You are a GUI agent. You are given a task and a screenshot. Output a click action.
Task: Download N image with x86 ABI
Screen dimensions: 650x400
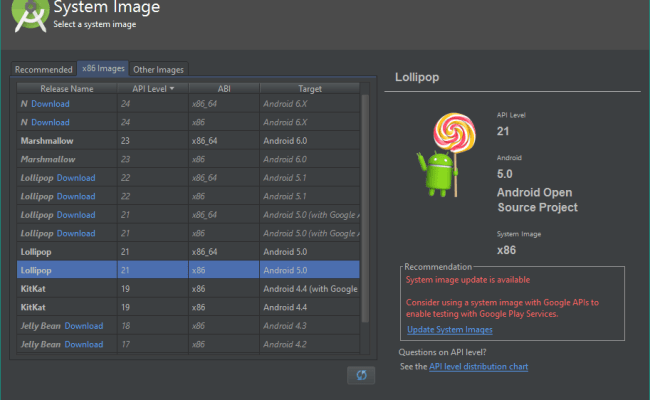coord(50,122)
